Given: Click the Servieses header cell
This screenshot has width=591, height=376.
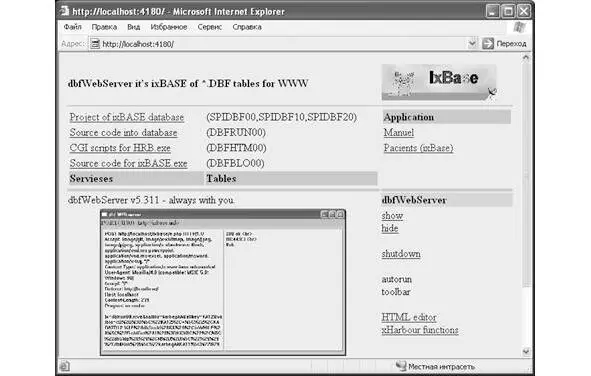Looking at the screenshot, I should [x=136, y=179].
